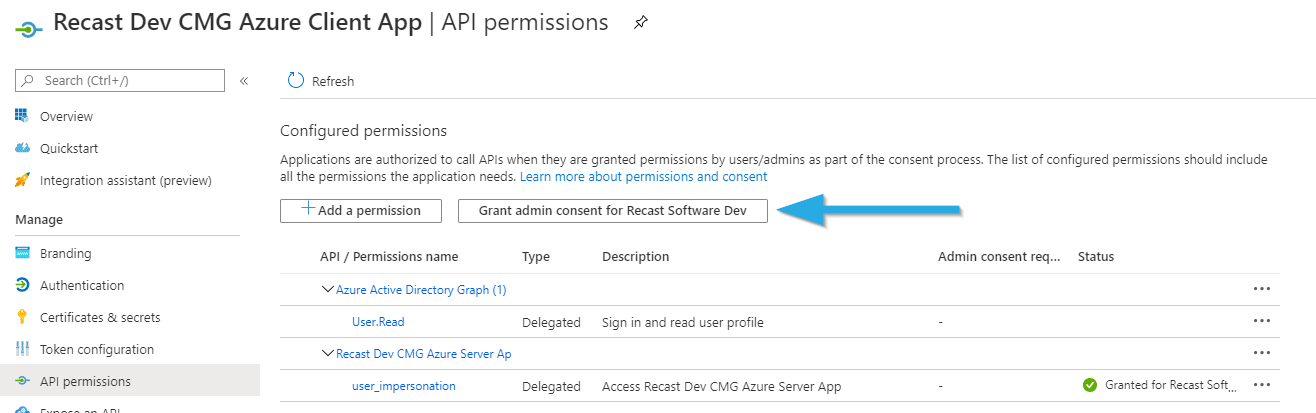Viewport: 1316px width, 413px height.
Task: Open Learn more about permissions and consent
Action: click(643, 176)
